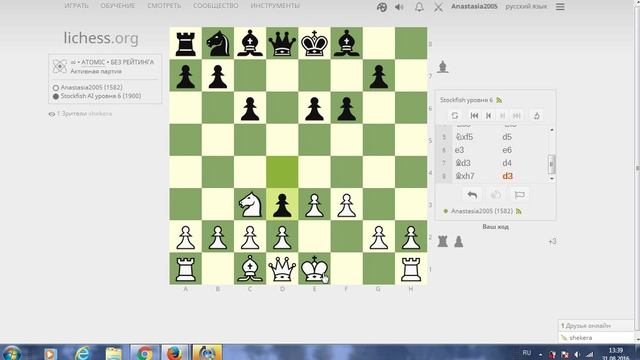The image size is (640, 360).
Task: Click the Stockfish уровня 6 label above the moves
Action: 466,100
